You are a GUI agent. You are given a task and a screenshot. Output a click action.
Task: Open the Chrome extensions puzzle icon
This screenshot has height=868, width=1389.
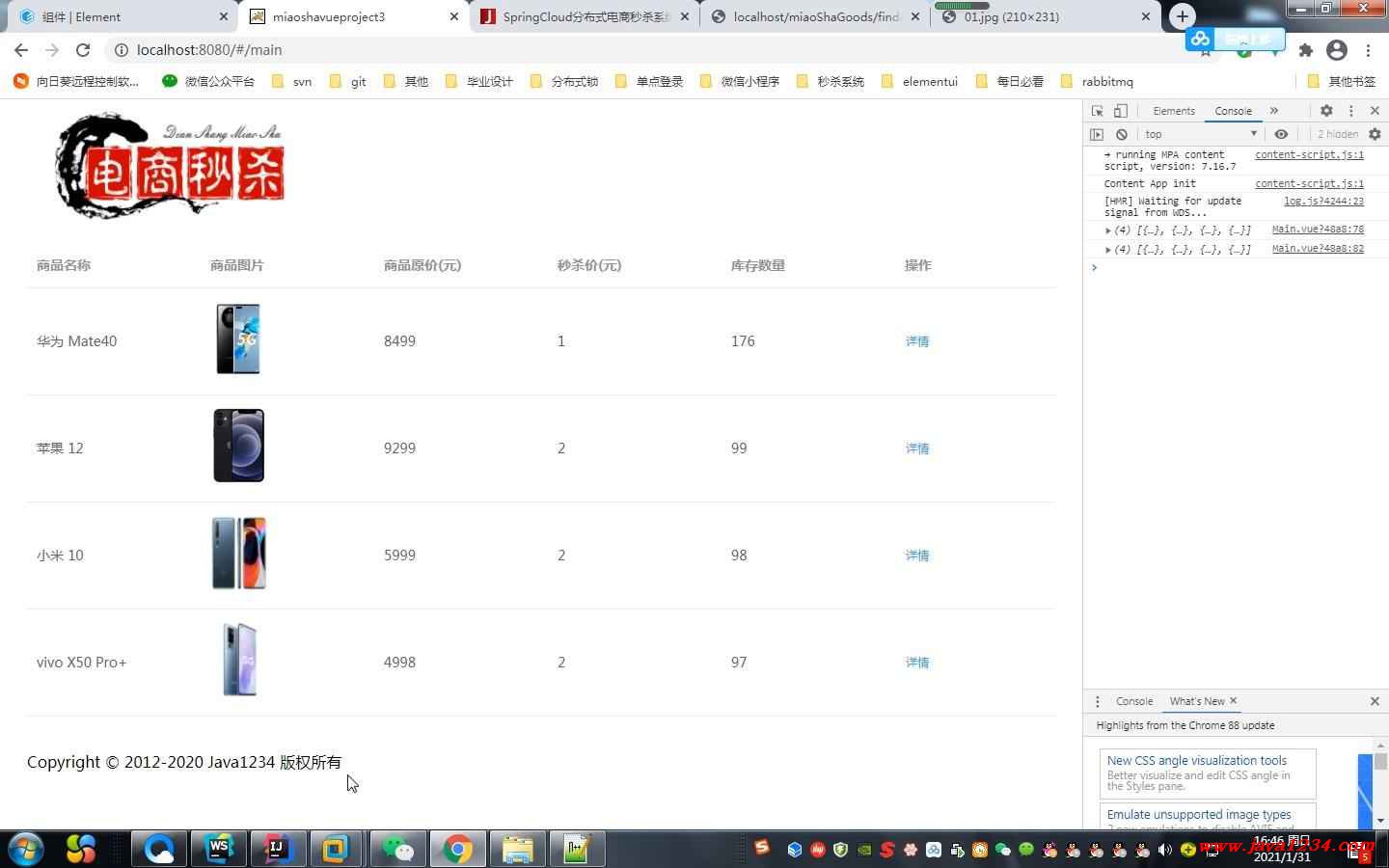1306,50
